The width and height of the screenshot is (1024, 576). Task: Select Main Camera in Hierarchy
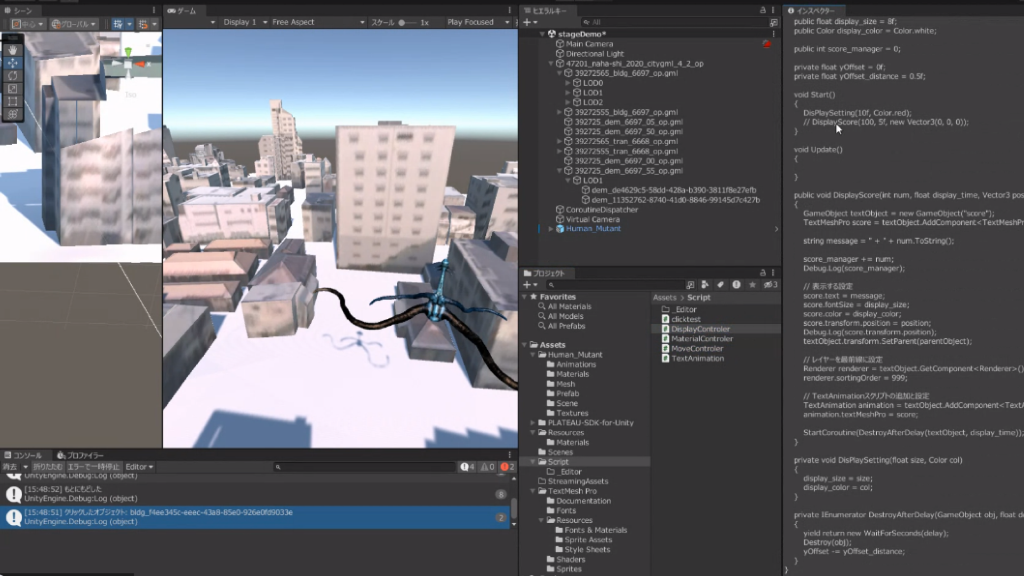click(x=589, y=44)
